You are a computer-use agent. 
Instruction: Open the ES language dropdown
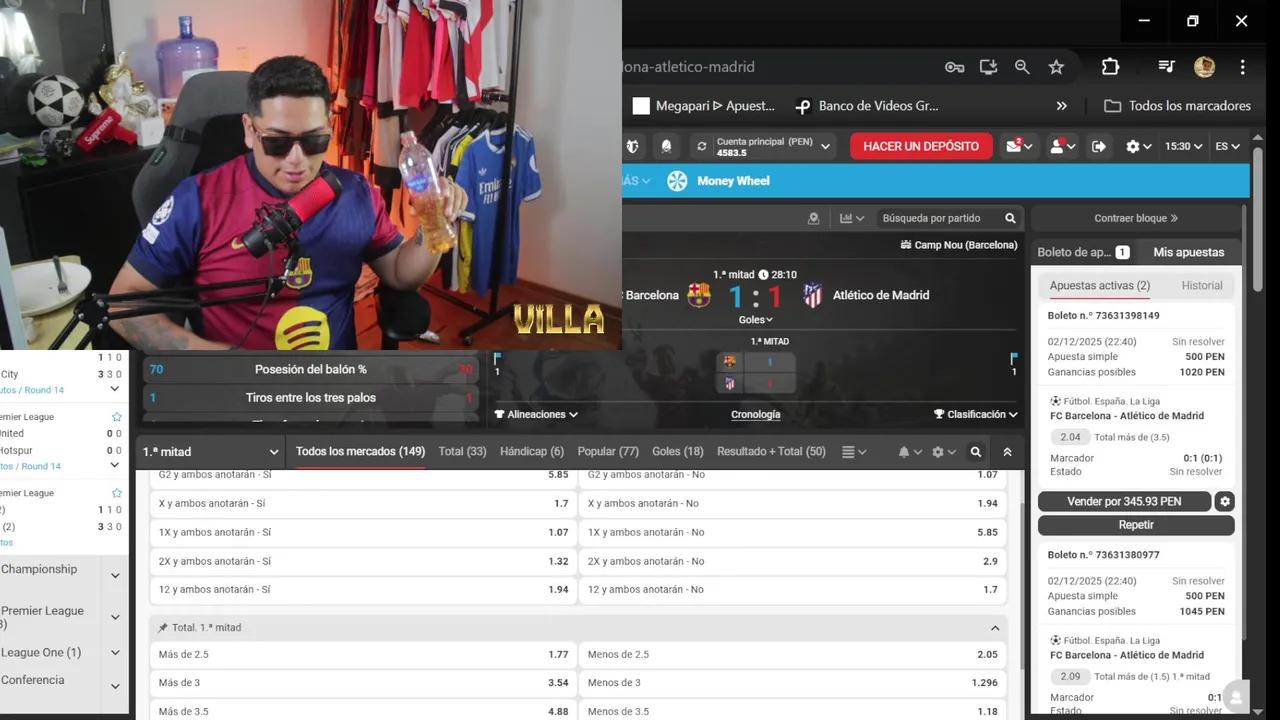(1228, 146)
